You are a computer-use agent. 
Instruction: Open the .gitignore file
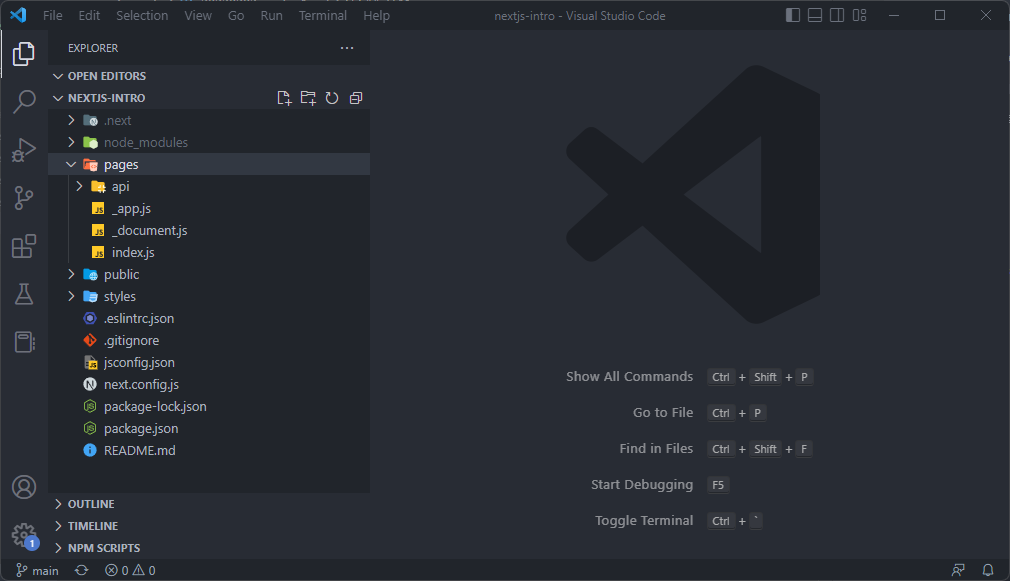click(209, 340)
